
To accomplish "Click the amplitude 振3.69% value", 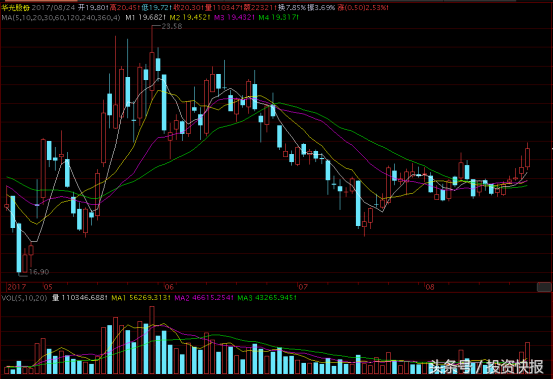I will click(x=321, y=7).
